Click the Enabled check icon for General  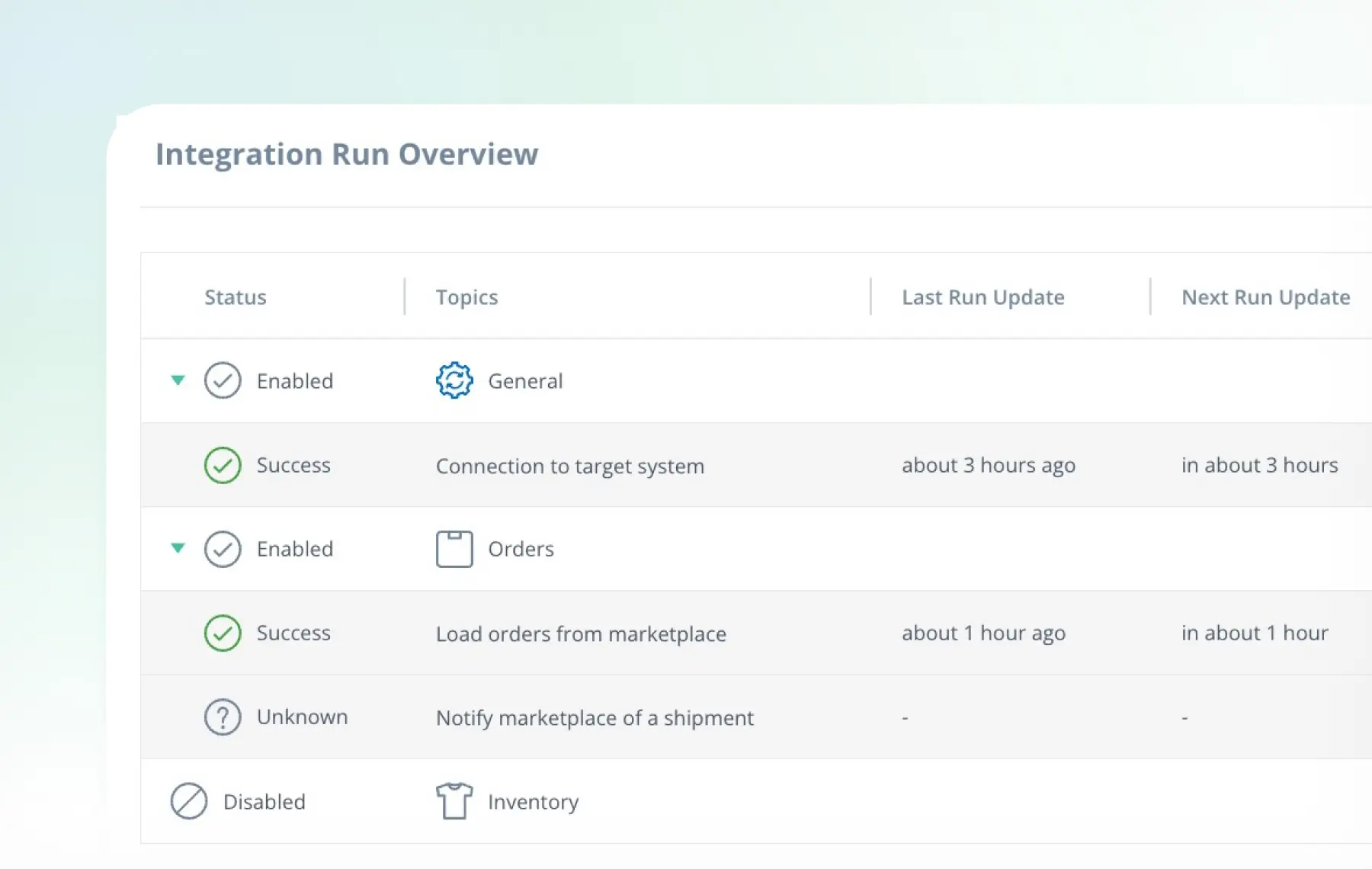[x=223, y=380]
